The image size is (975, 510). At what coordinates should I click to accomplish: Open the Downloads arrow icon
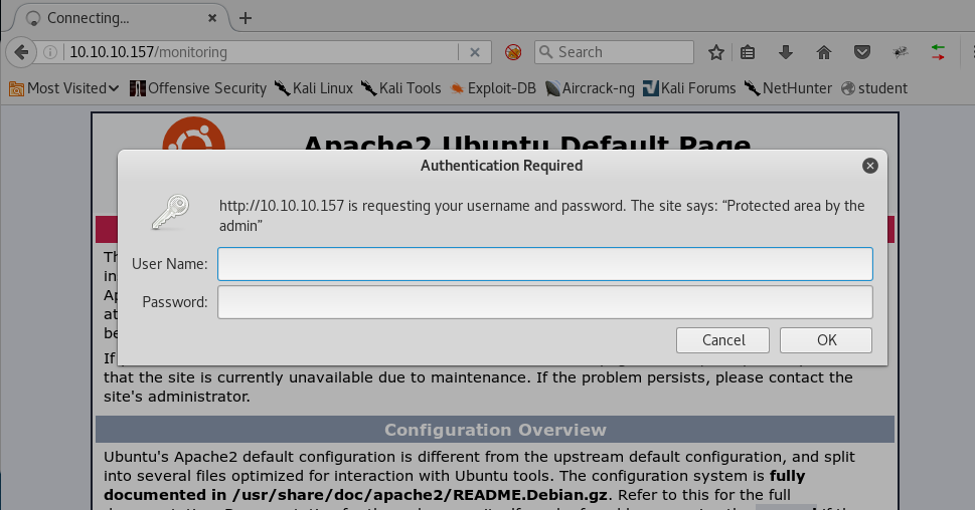[x=785, y=52]
